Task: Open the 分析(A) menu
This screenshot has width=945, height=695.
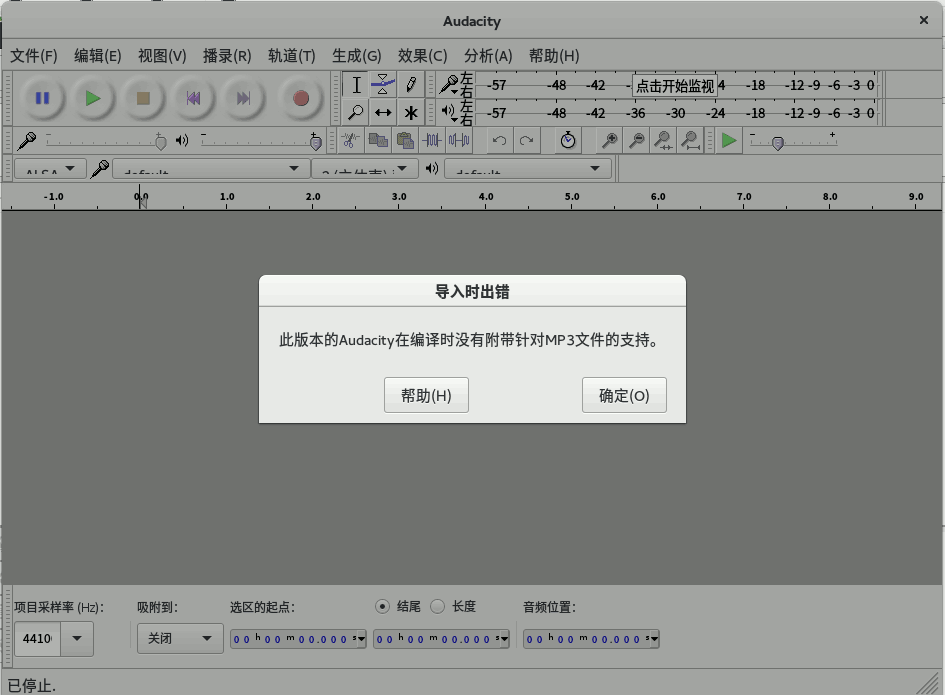Action: point(488,56)
